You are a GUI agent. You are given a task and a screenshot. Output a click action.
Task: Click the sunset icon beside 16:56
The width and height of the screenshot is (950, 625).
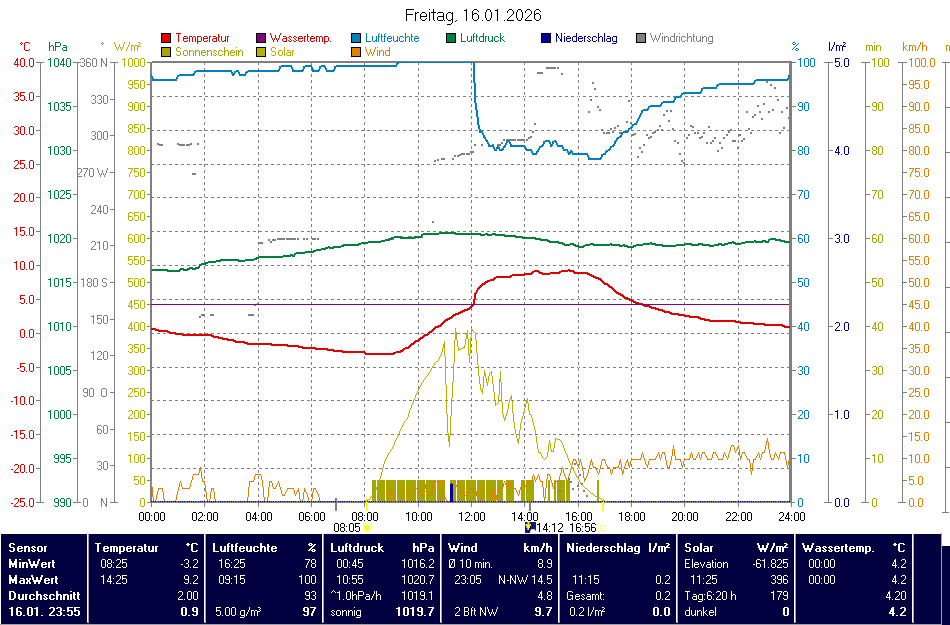(x=603, y=528)
